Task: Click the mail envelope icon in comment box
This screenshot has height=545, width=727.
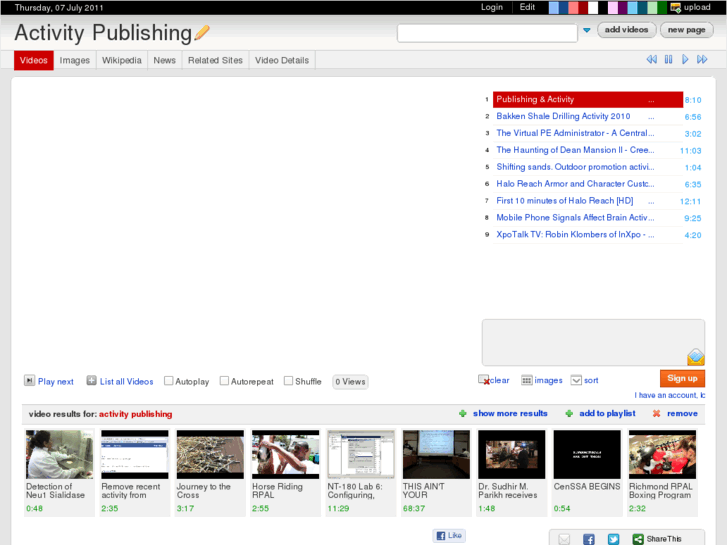Action: coord(695,357)
